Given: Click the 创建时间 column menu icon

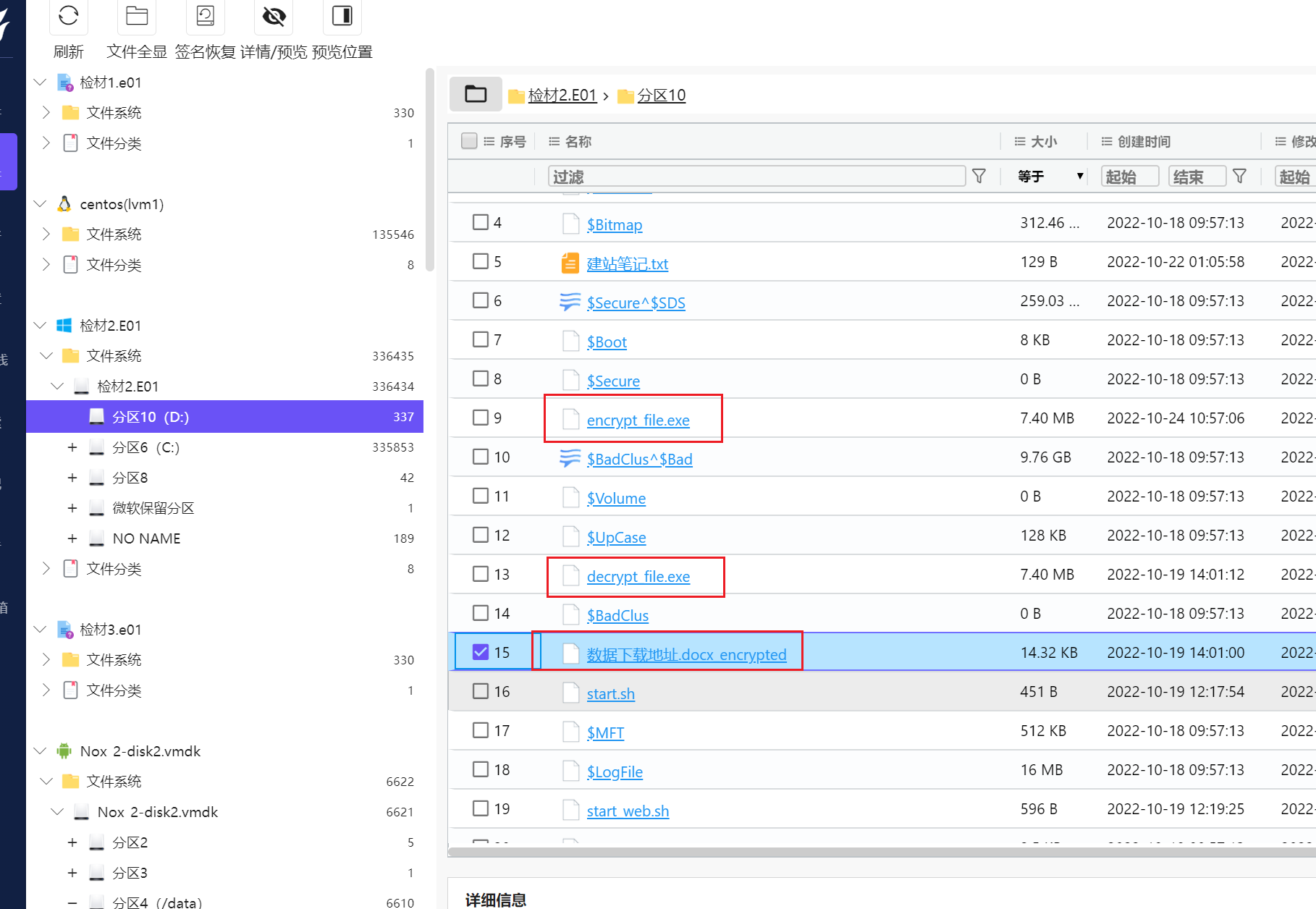Looking at the screenshot, I should click(1107, 142).
